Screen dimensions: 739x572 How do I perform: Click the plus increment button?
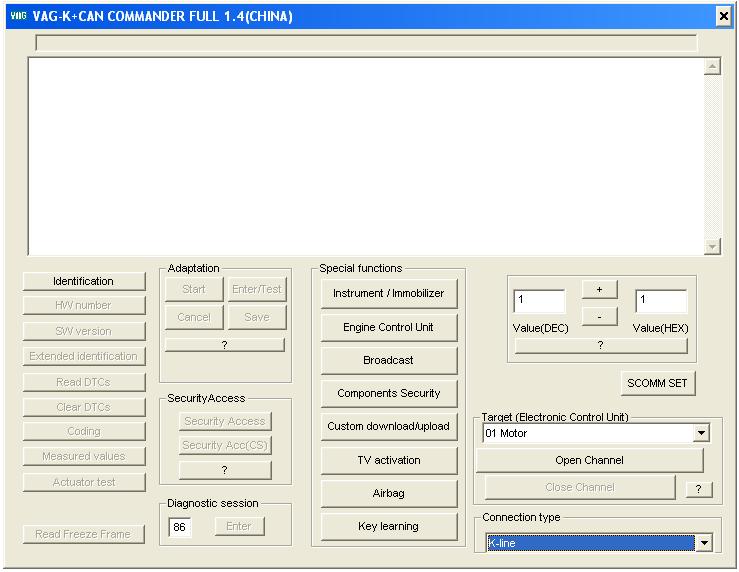point(599,289)
